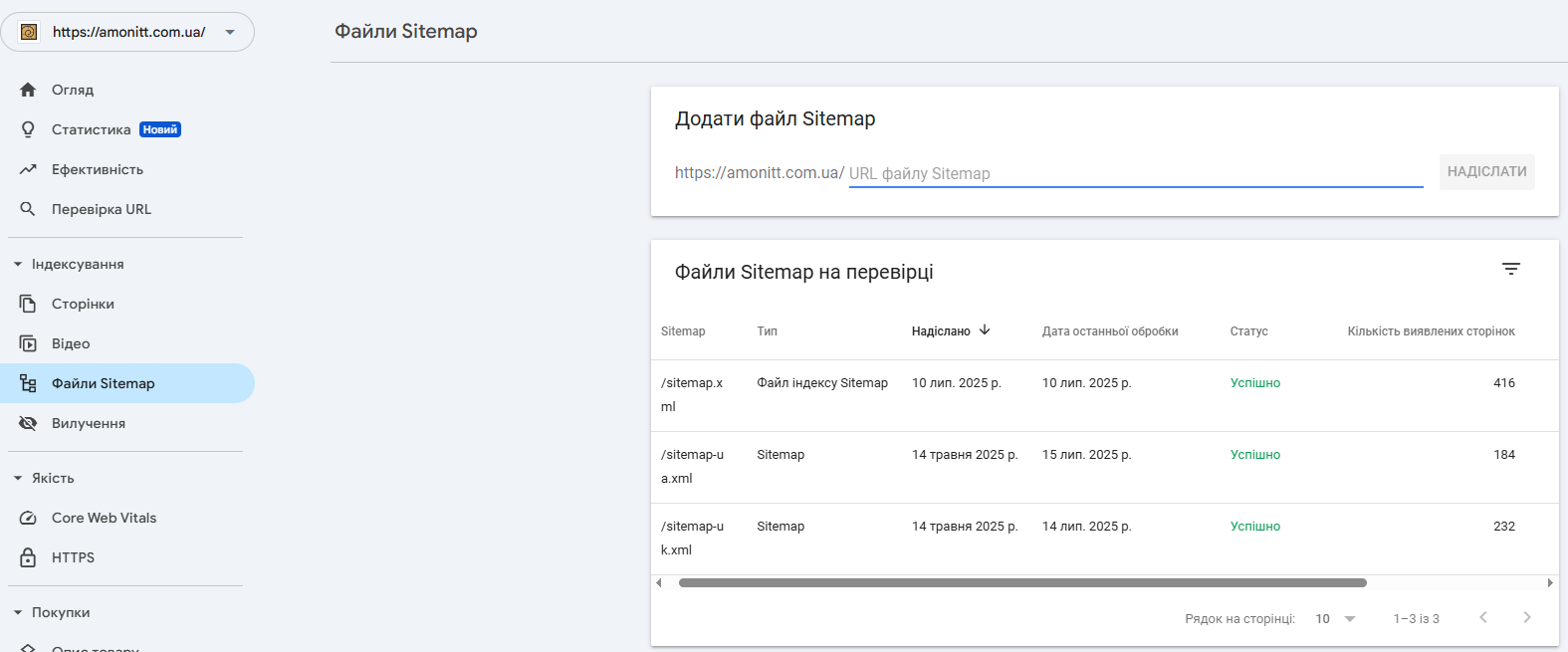
Task: Click the Статус column header
Action: click(1249, 331)
